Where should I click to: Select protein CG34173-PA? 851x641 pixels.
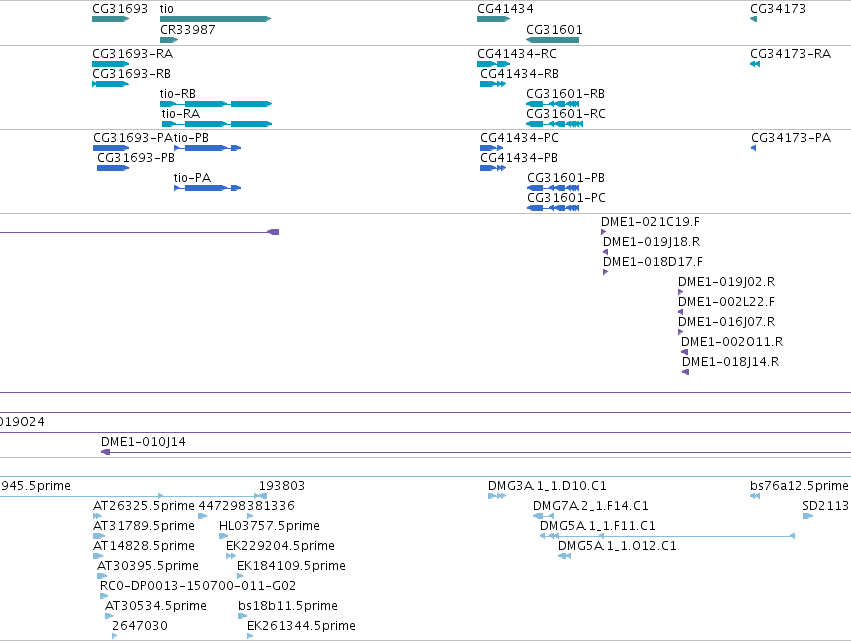click(791, 138)
